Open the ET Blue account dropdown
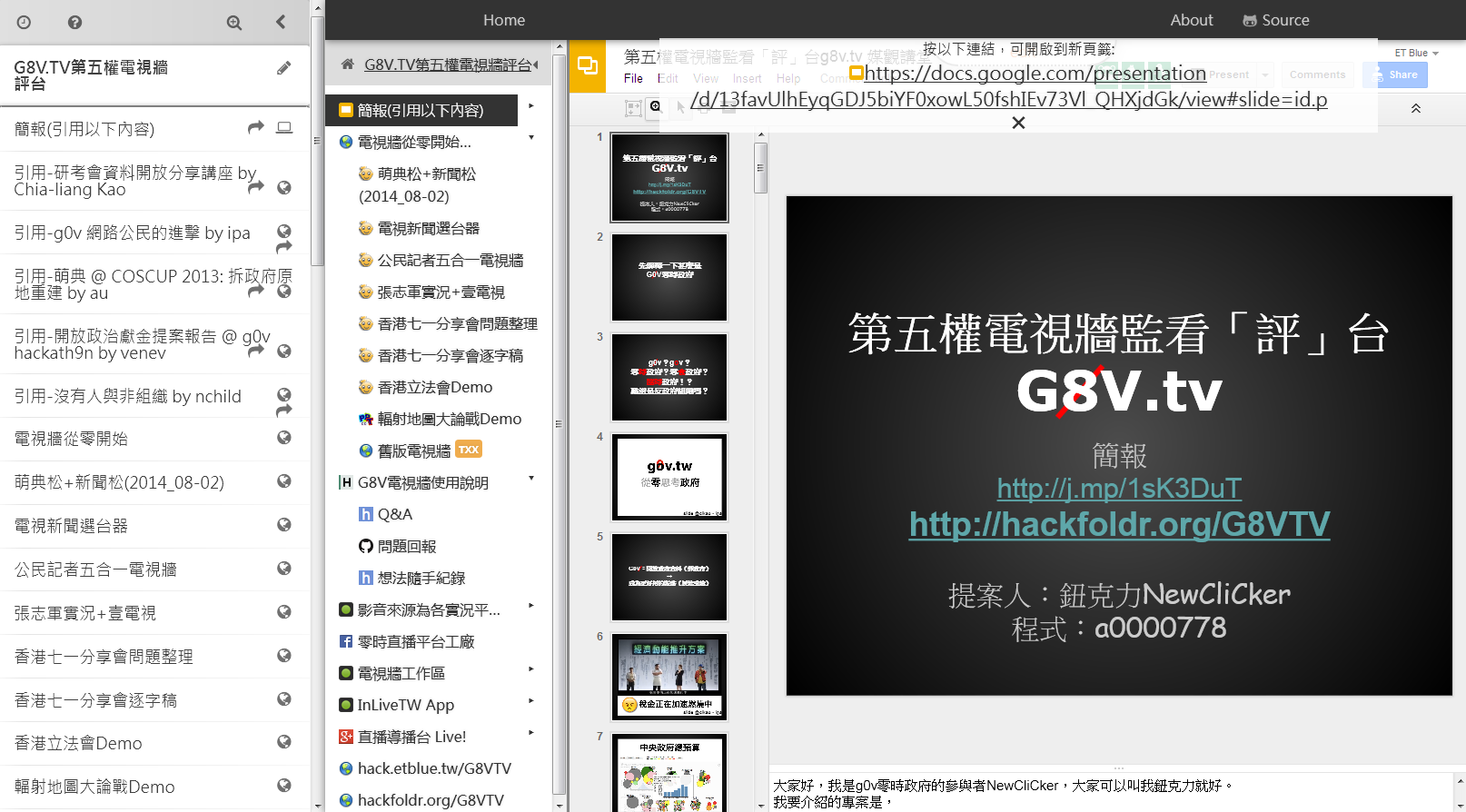The height and width of the screenshot is (812, 1466). click(1417, 53)
